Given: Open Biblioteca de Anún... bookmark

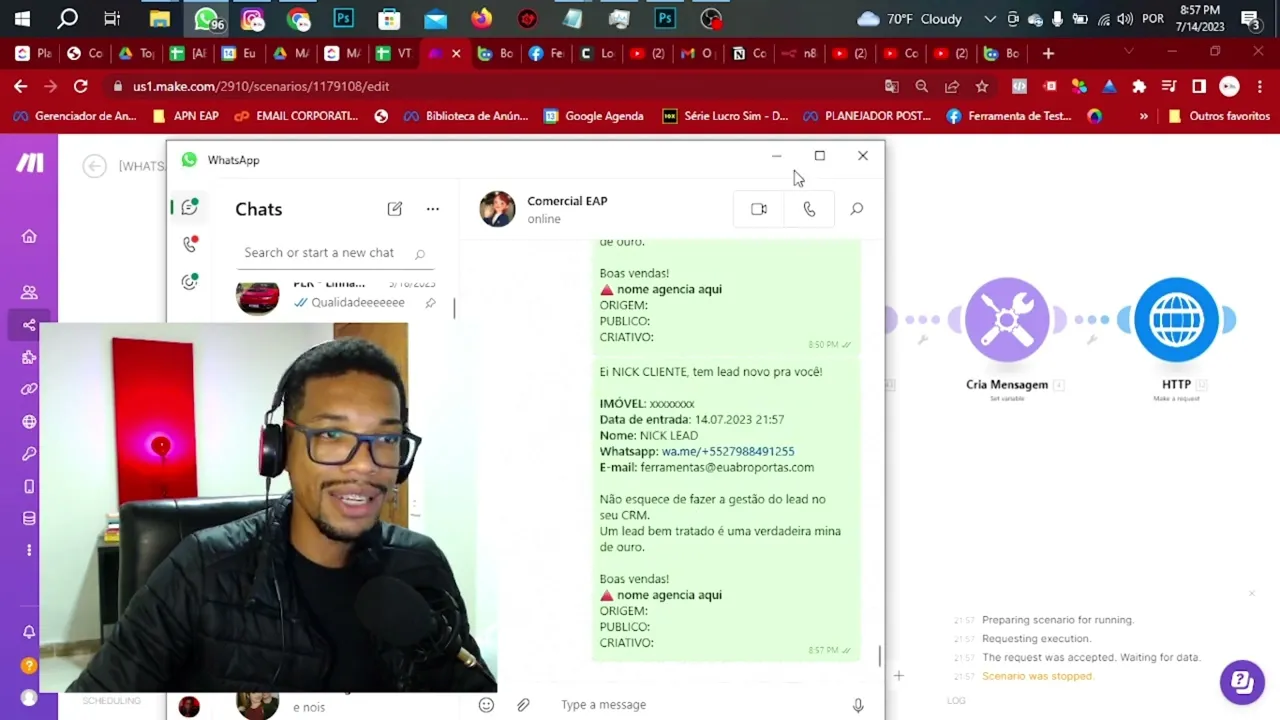Looking at the screenshot, I should [x=466, y=116].
